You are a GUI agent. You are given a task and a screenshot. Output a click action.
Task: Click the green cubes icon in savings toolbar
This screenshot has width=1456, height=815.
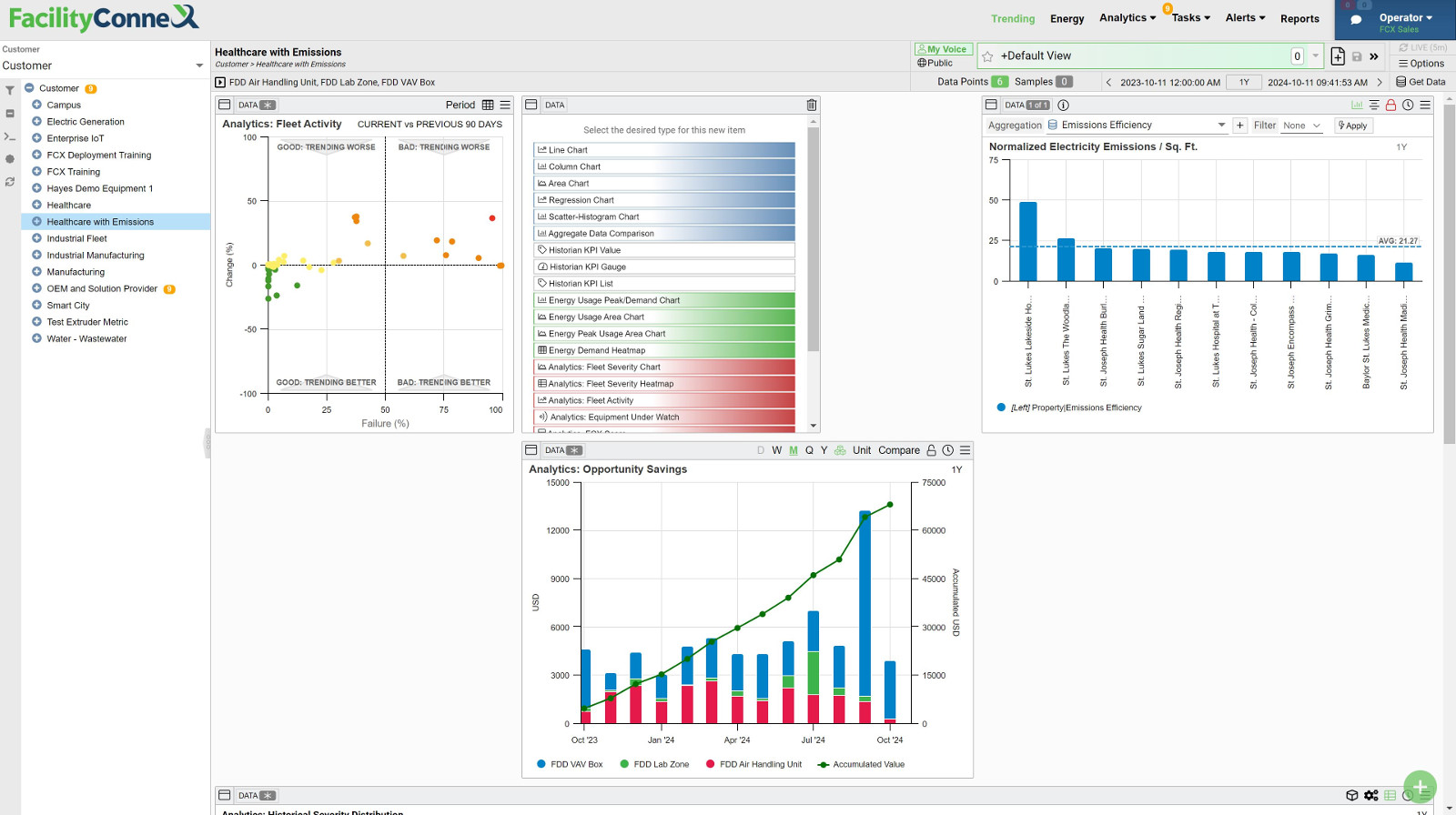tap(840, 450)
